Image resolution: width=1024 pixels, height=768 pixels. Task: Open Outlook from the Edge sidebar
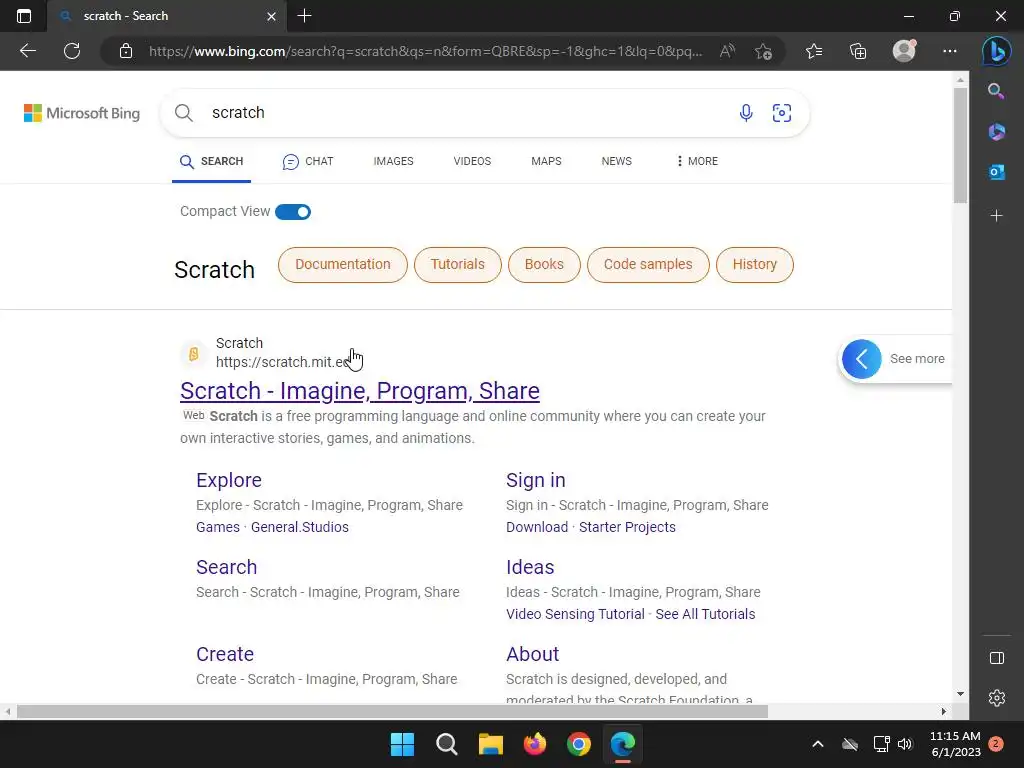click(997, 172)
